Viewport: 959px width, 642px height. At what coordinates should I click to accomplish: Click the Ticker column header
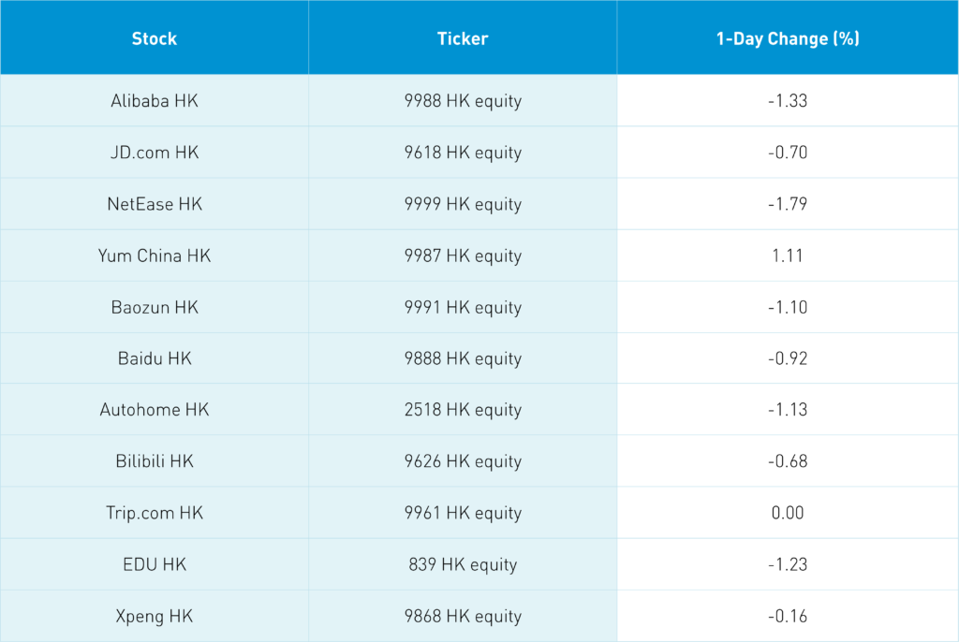(462, 39)
